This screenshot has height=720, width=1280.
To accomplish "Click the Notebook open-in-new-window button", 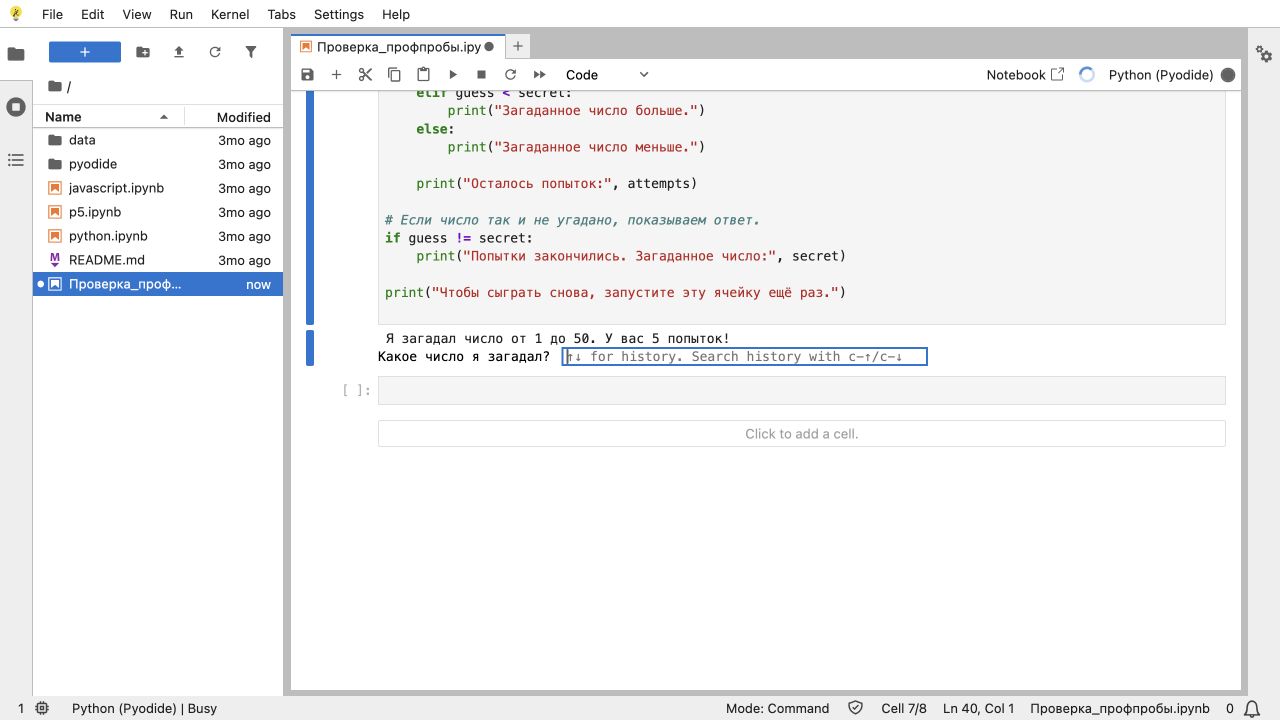I will [1025, 75].
